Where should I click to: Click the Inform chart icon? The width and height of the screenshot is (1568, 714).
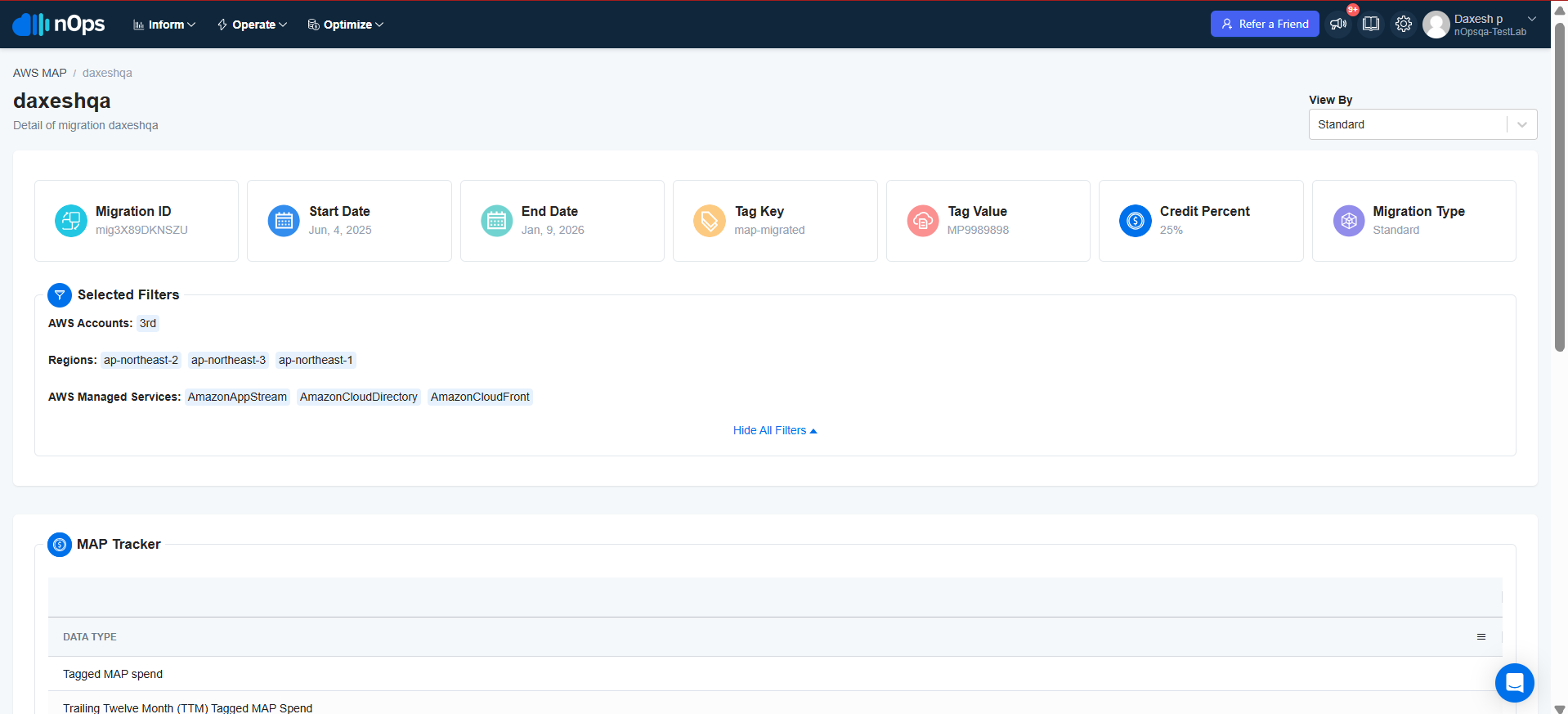click(x=139, y=25)
